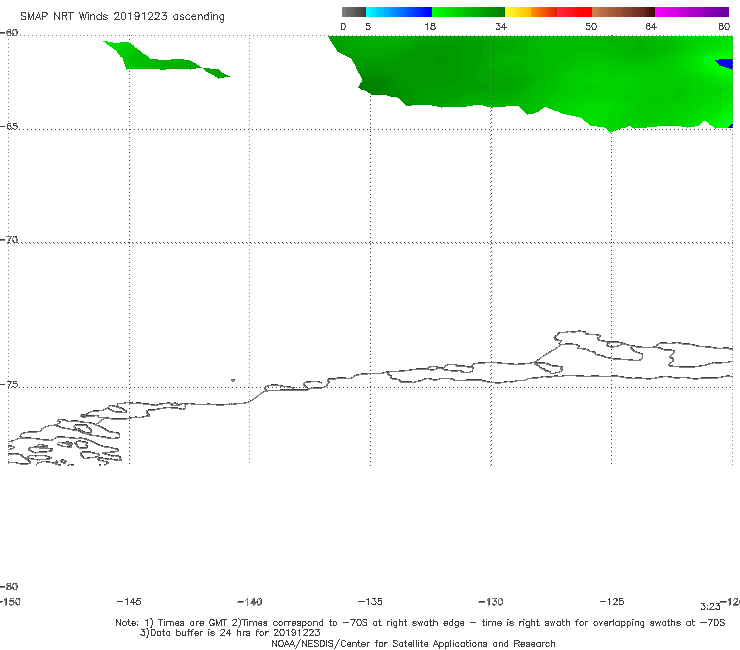Click the color bar label '64'
This screenshot has width=740, height=650.
651,27
